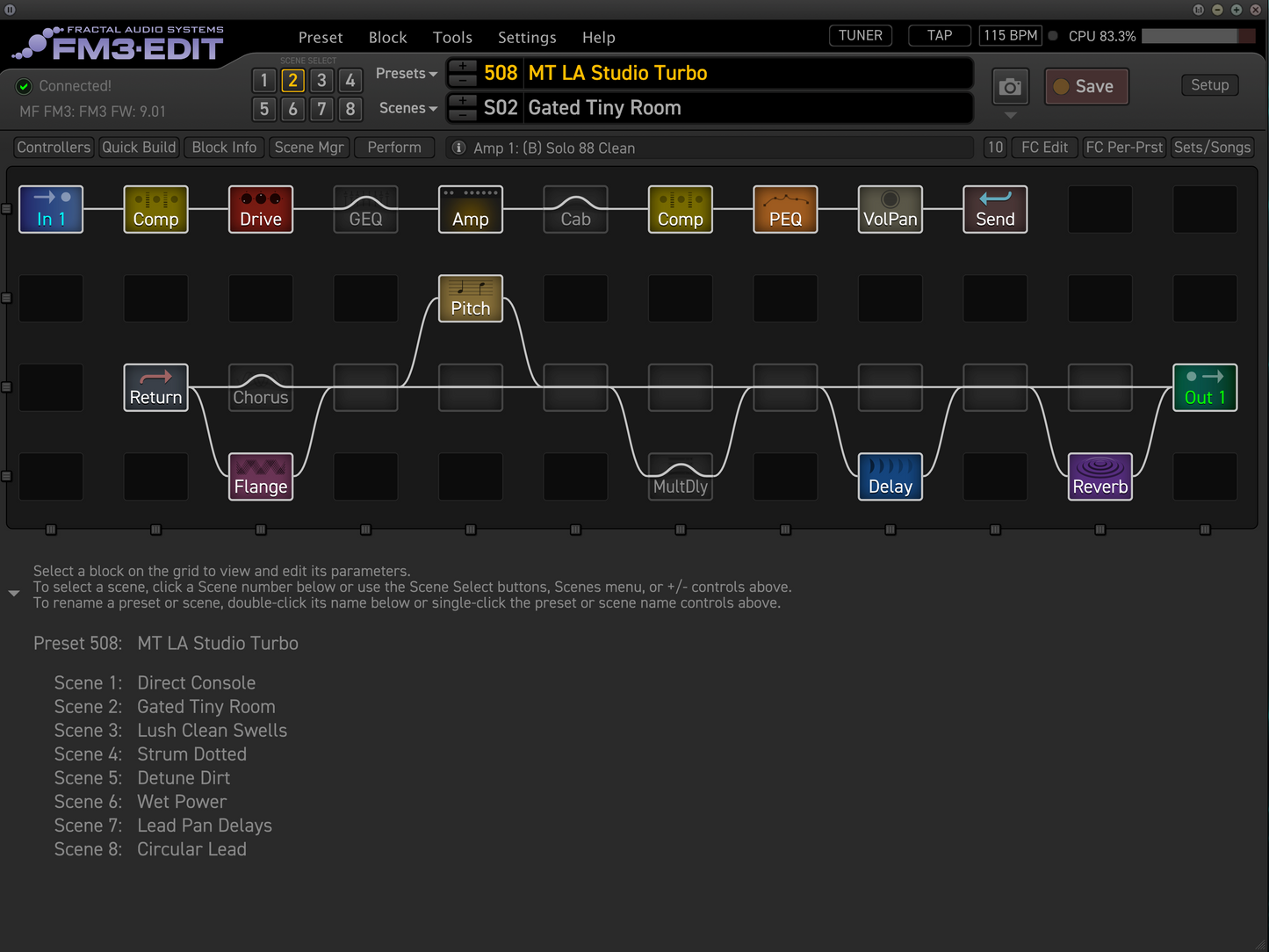Screen dimensions: 1269x952
Task: Click the Save button
Action: tap(1086, 87)
